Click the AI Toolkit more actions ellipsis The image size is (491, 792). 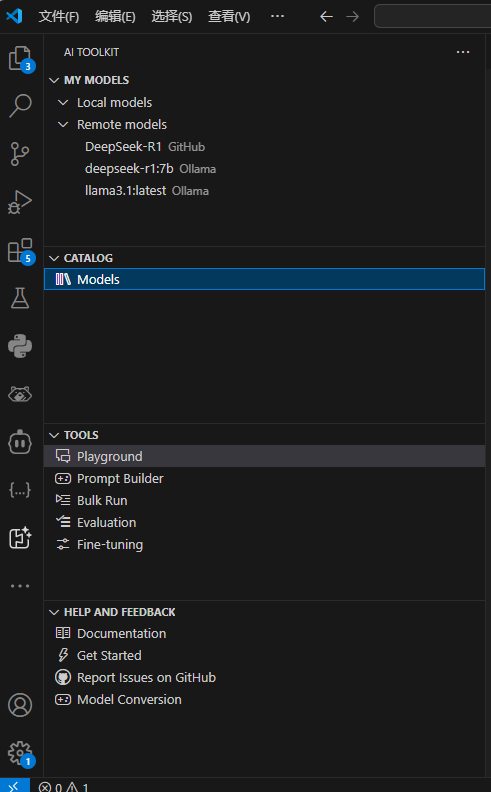(463, 52)
